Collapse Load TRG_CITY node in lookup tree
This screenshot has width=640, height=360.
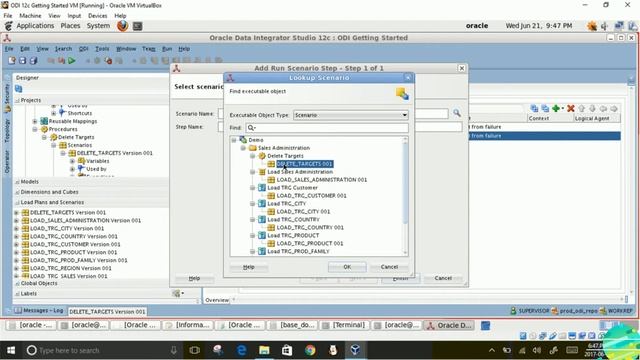coord(253,203)
